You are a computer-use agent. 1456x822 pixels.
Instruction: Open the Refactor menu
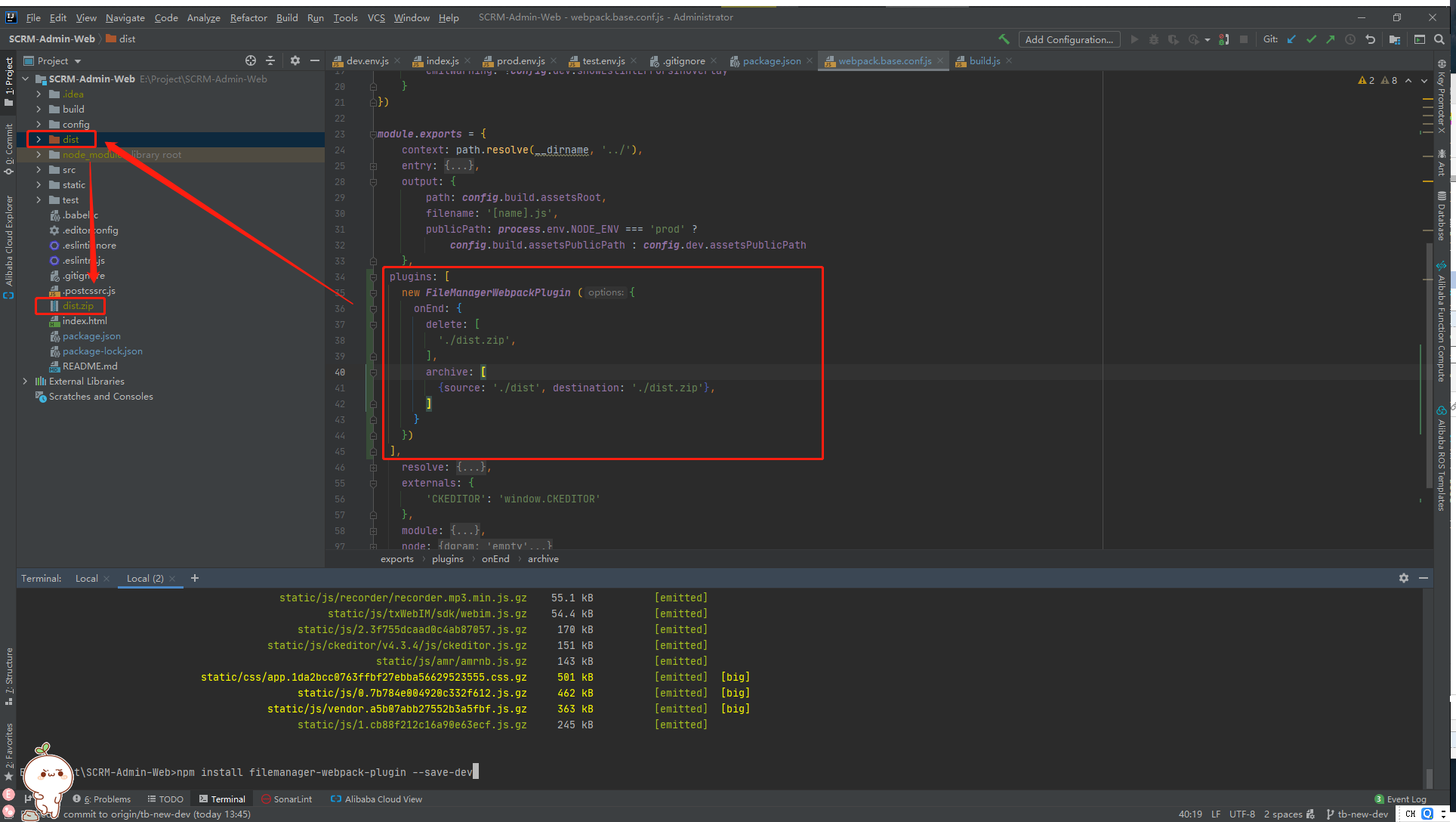pos(248,17)
